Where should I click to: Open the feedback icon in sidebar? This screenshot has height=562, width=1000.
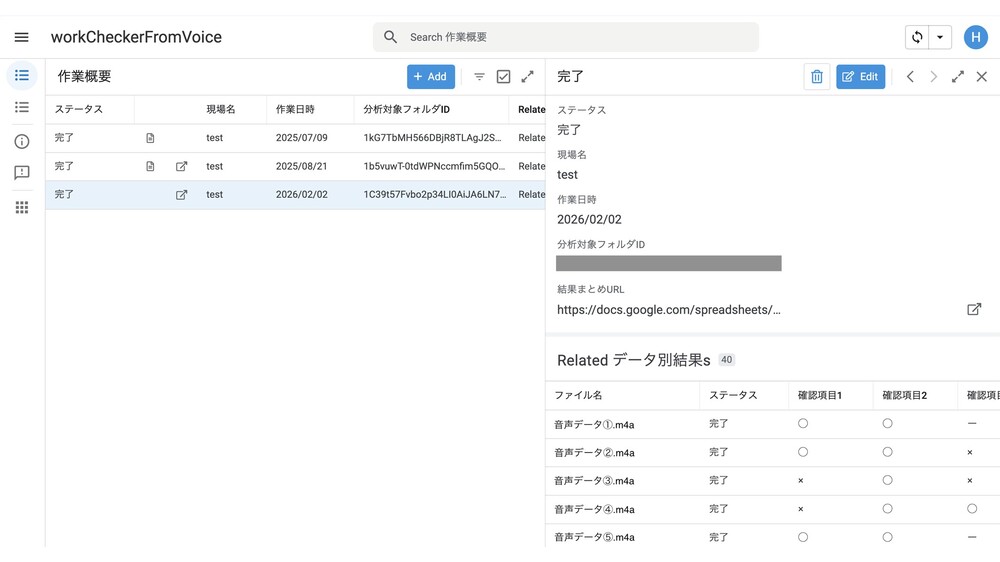click(x=22, y=173)
